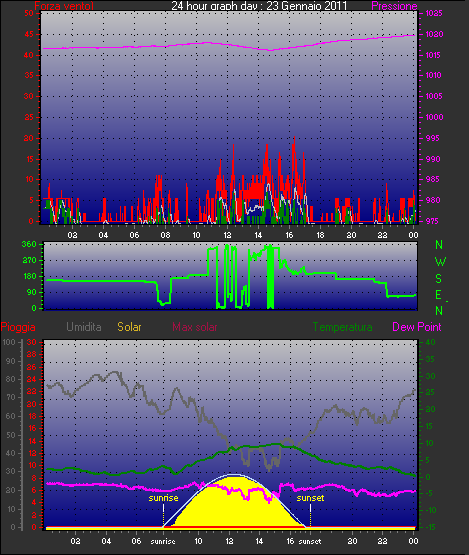The height and width of the screenshot is (555, 469).
Task: Click the yellow 'sunrise' label inside the chart
Action: (x=163, y=498)
